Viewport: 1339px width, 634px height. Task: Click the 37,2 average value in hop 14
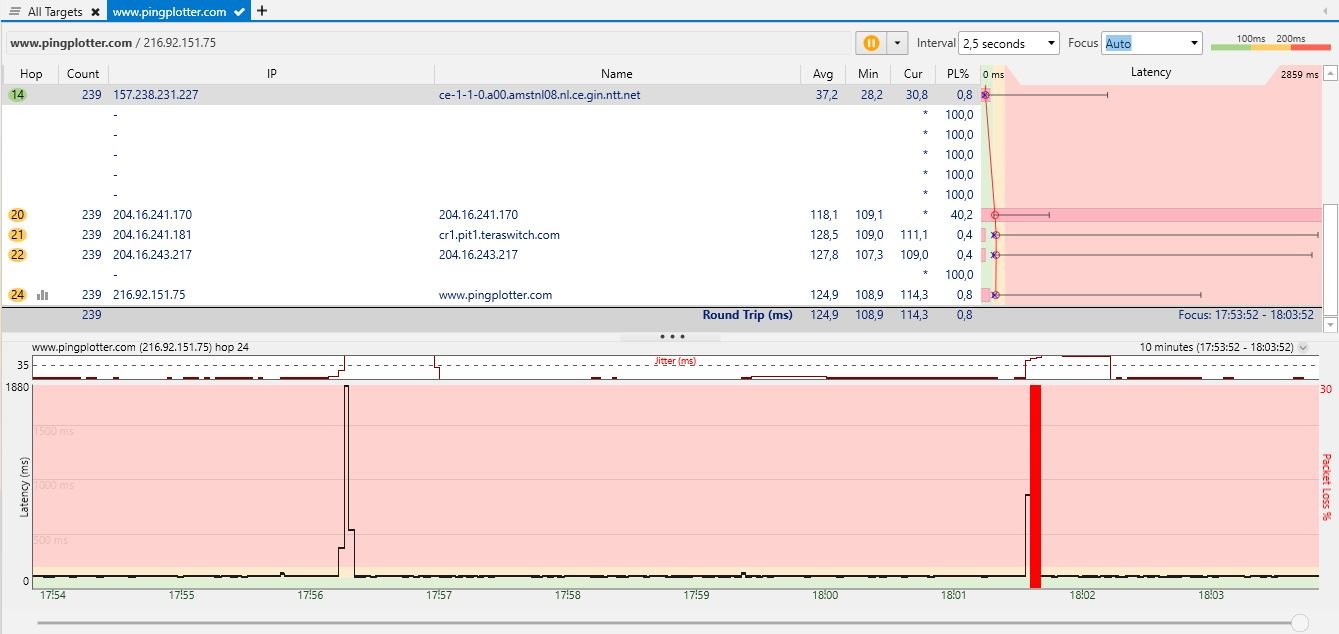pyautogui.click(x=827, y=95)
